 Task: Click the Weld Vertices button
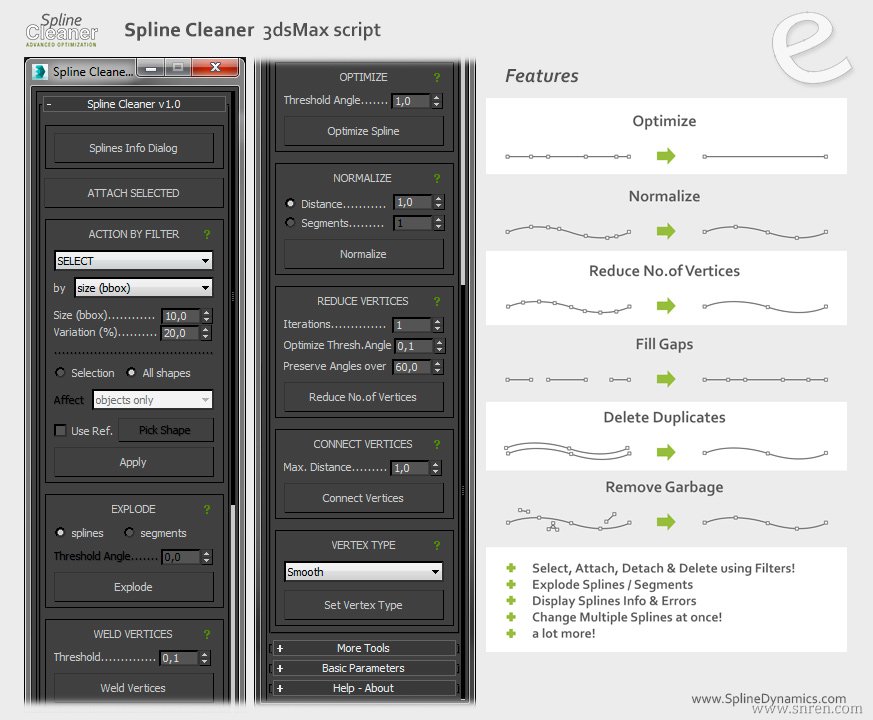pyautogui.click(x=134, y=688)
